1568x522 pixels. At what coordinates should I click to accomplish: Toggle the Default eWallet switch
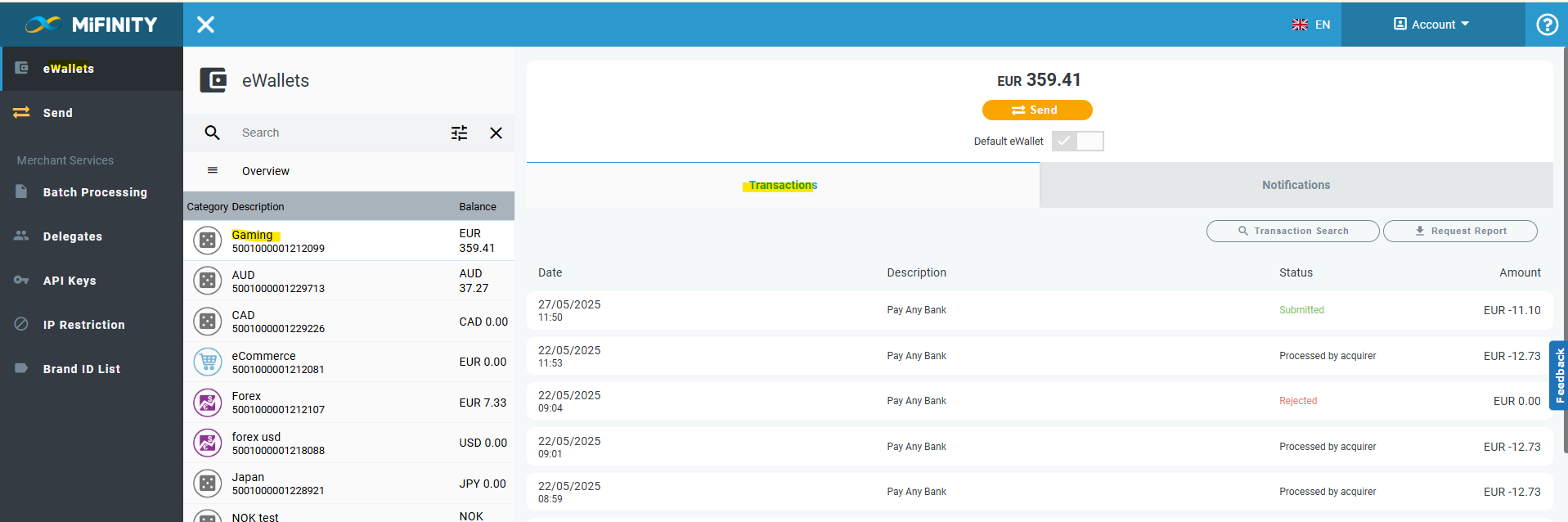1078,141
